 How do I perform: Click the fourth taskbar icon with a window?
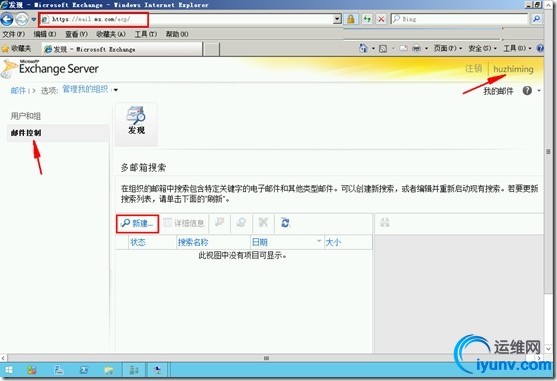point(84,370)
